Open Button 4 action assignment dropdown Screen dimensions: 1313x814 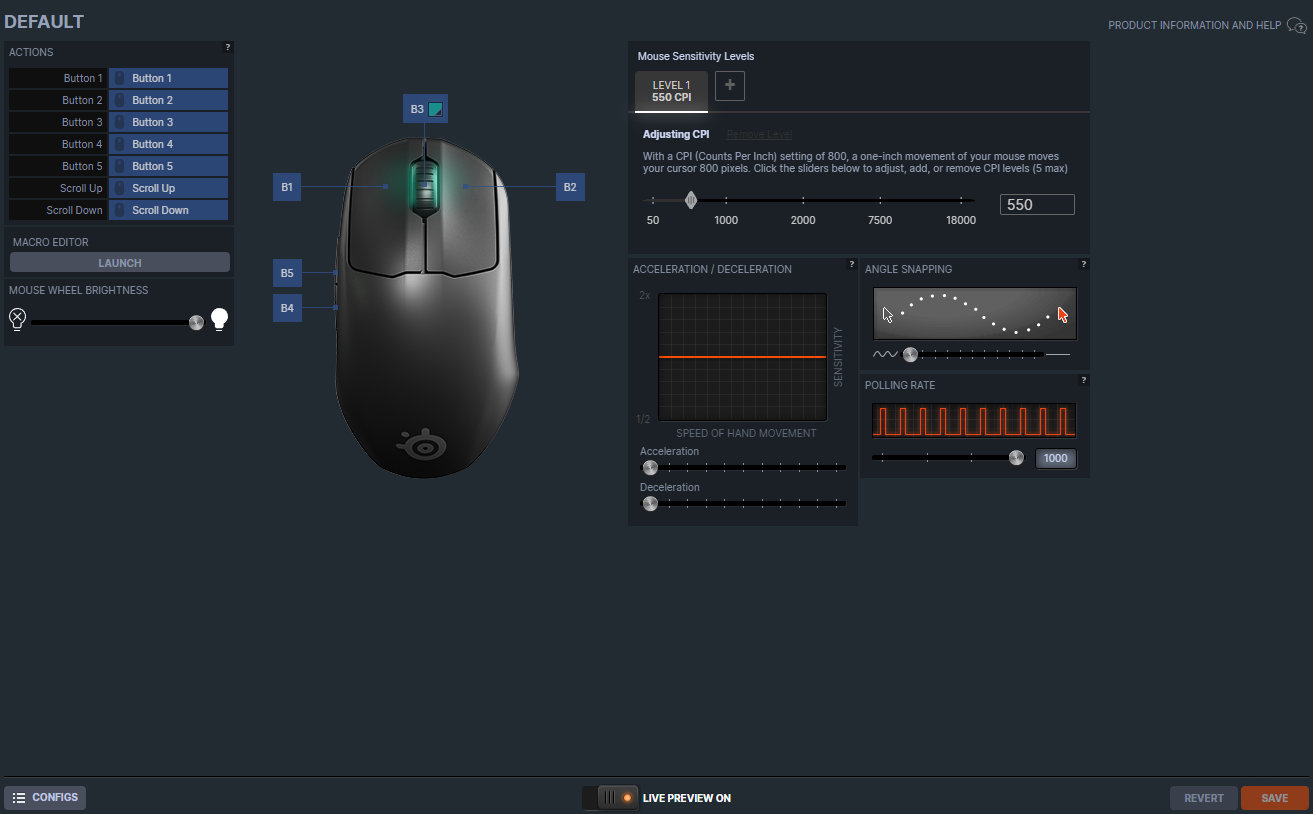coord(168,144)
